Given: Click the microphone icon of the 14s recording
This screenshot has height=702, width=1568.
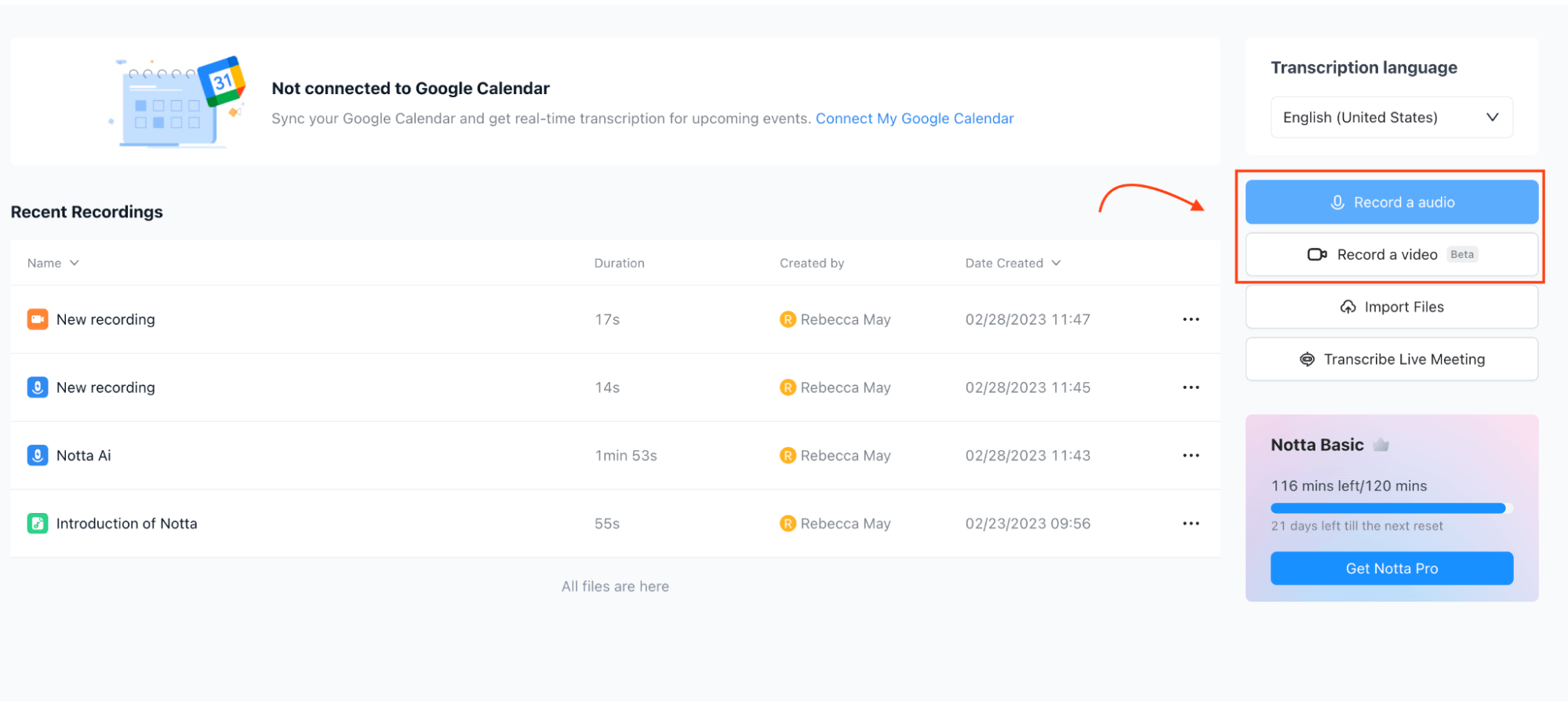Looking at the screenshot, I should point(38,387).
